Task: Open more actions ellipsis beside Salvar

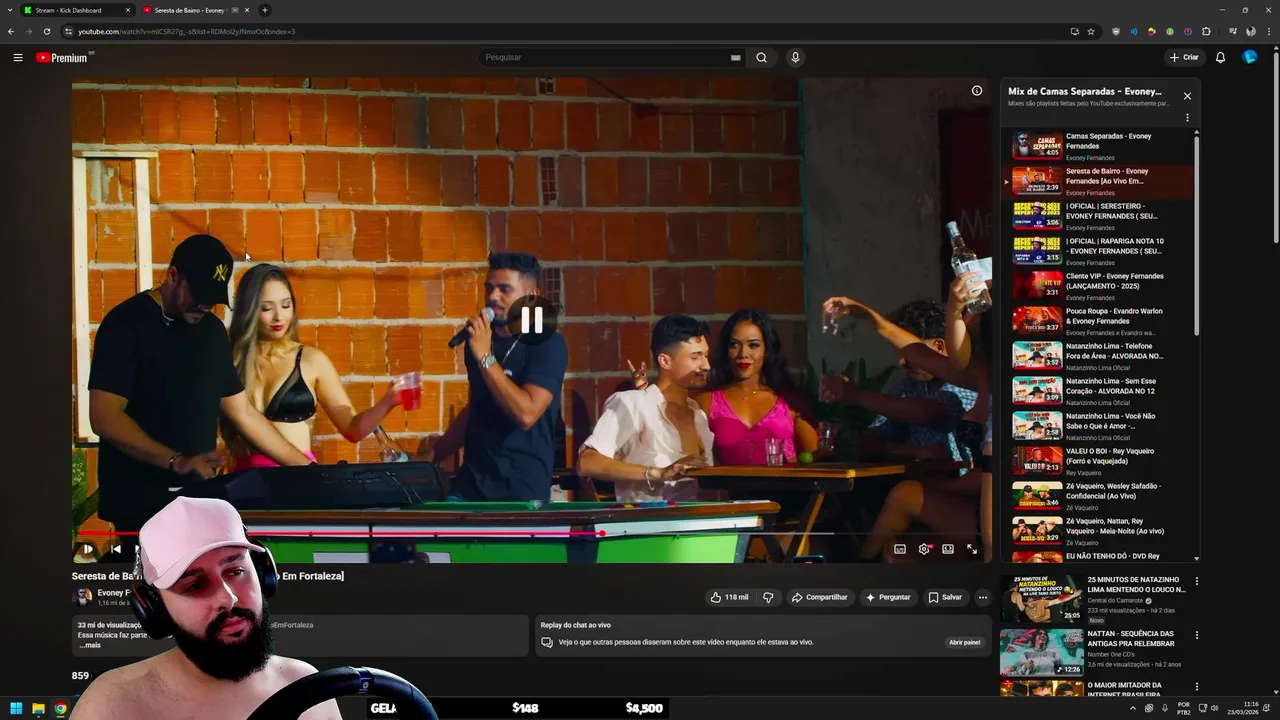Action: point(983,597)
